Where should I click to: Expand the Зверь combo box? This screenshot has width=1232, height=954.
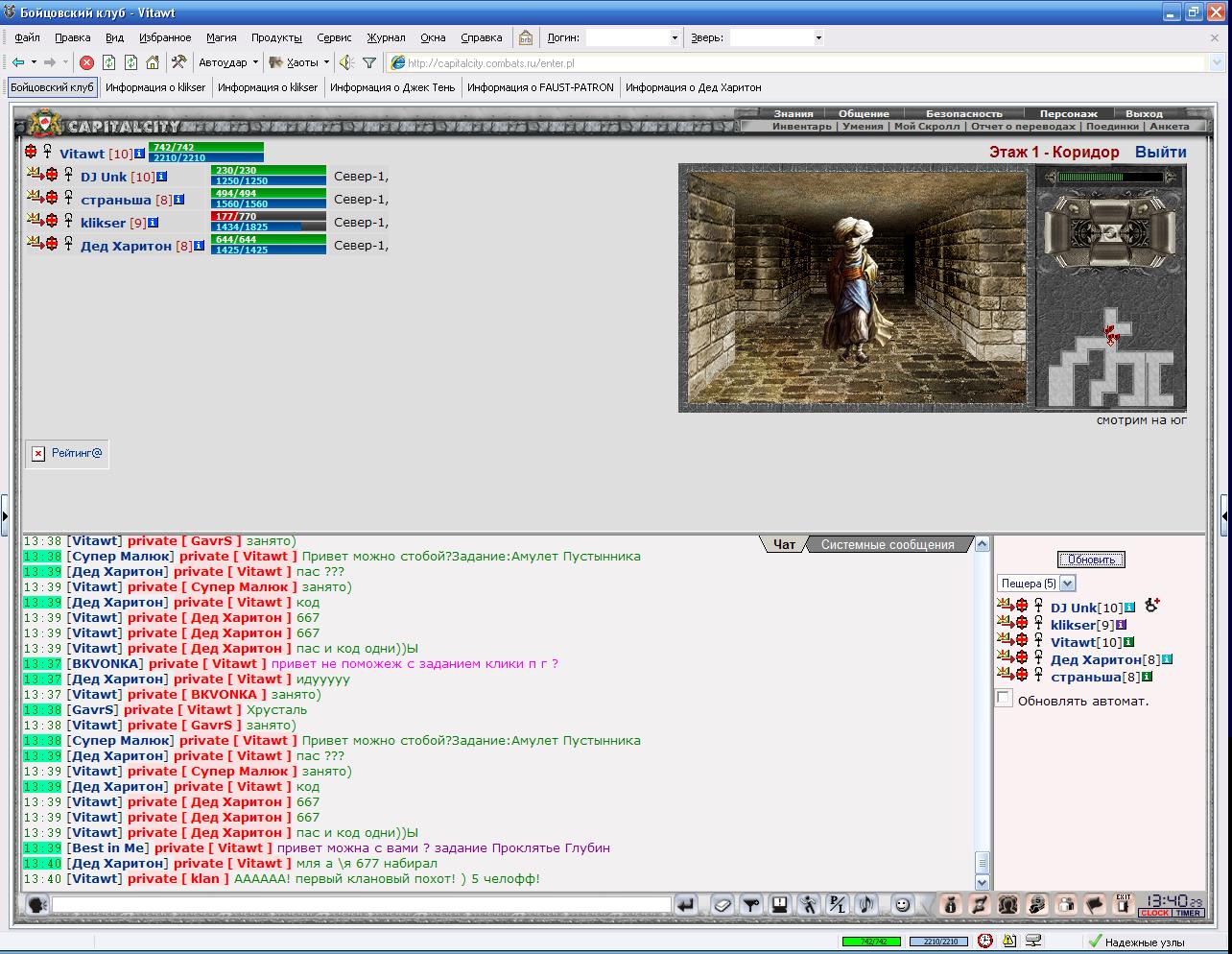(818, 37)
